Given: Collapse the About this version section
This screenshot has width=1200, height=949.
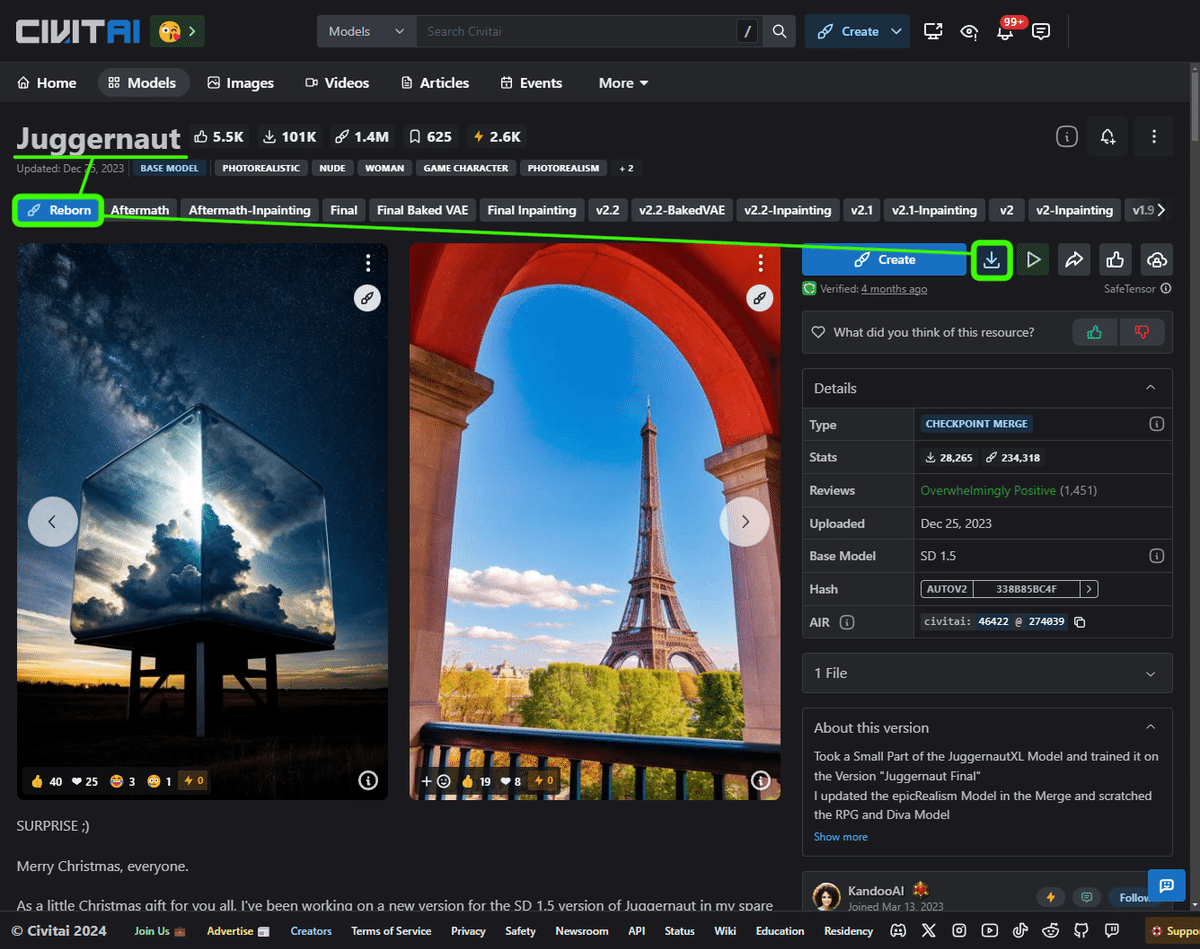Looking at the screenshot, I should 1151,728.
